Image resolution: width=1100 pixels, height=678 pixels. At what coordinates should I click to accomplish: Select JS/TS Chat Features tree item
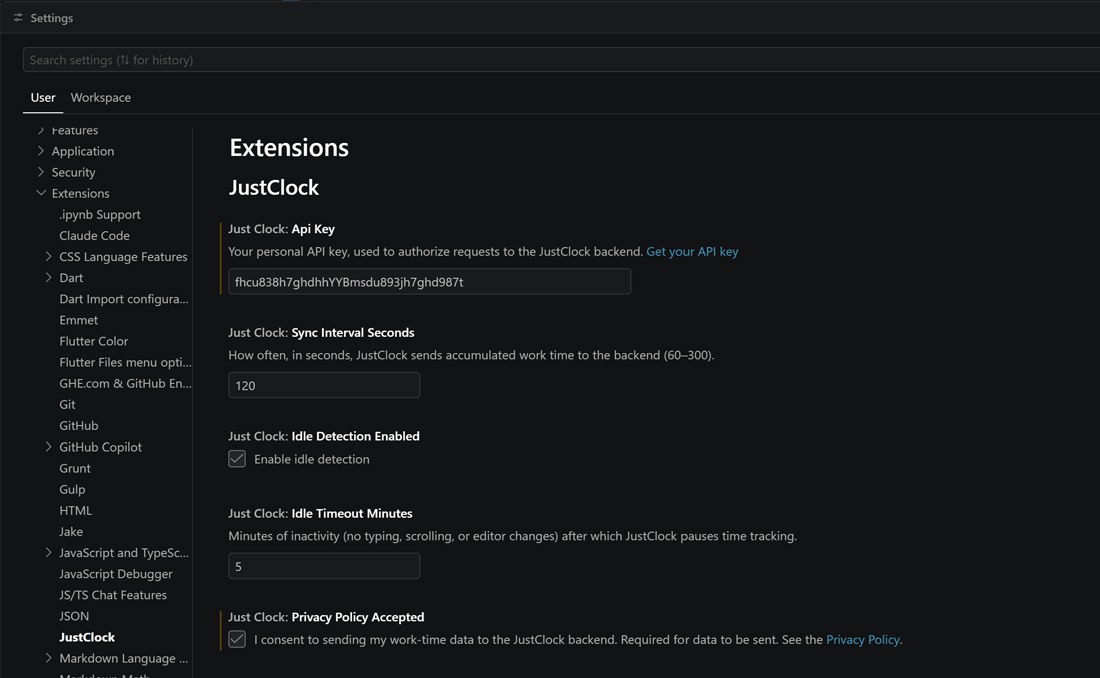click(x=113, y=595)
